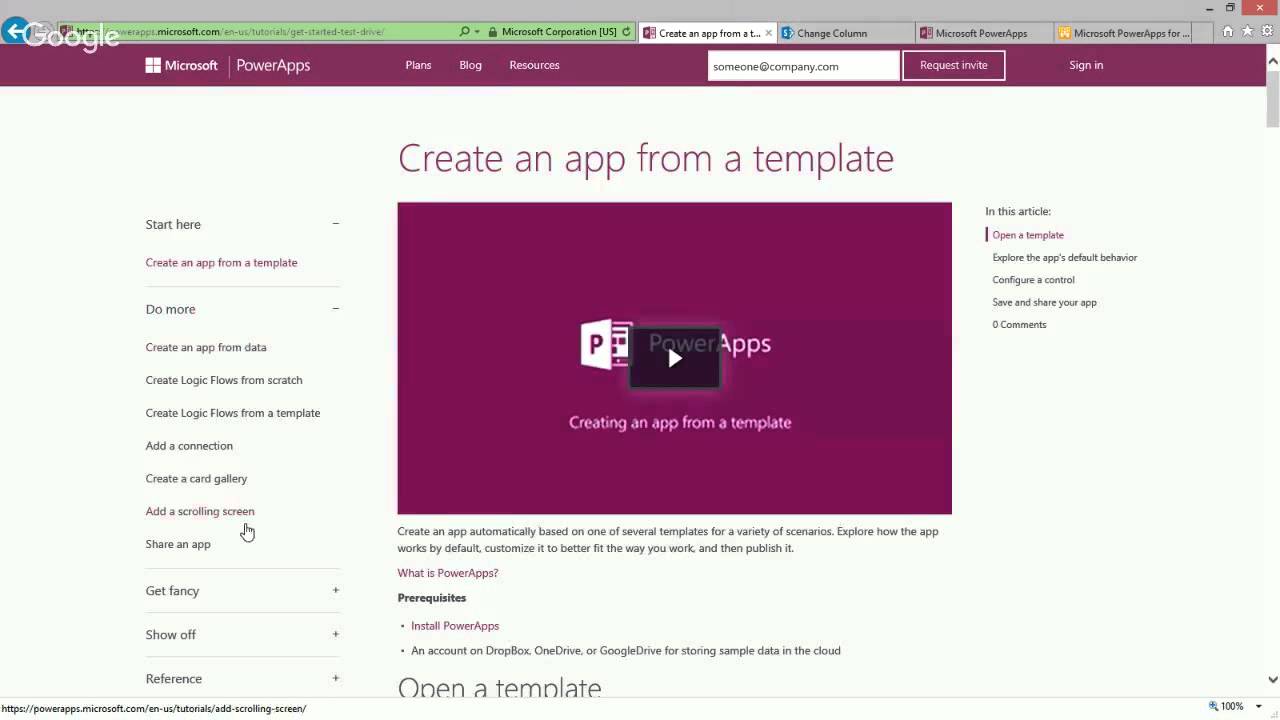Click the page scrollbar up arrow

(x=1273, y=61)
